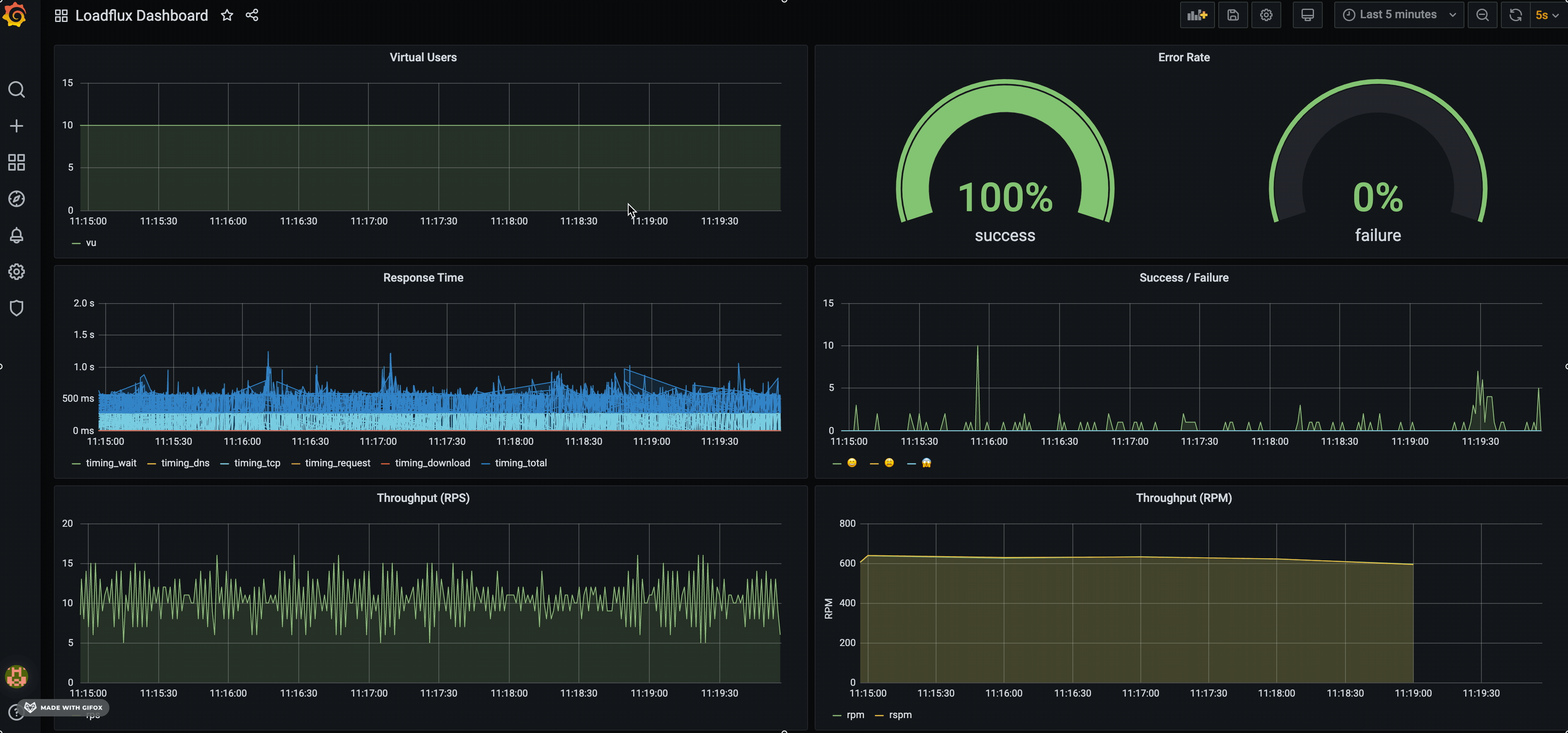1568x733 pixels.
Task: Open the Dashboards grid icon in the sidebar
Action: pyautogui.click(x=17, y=162)
